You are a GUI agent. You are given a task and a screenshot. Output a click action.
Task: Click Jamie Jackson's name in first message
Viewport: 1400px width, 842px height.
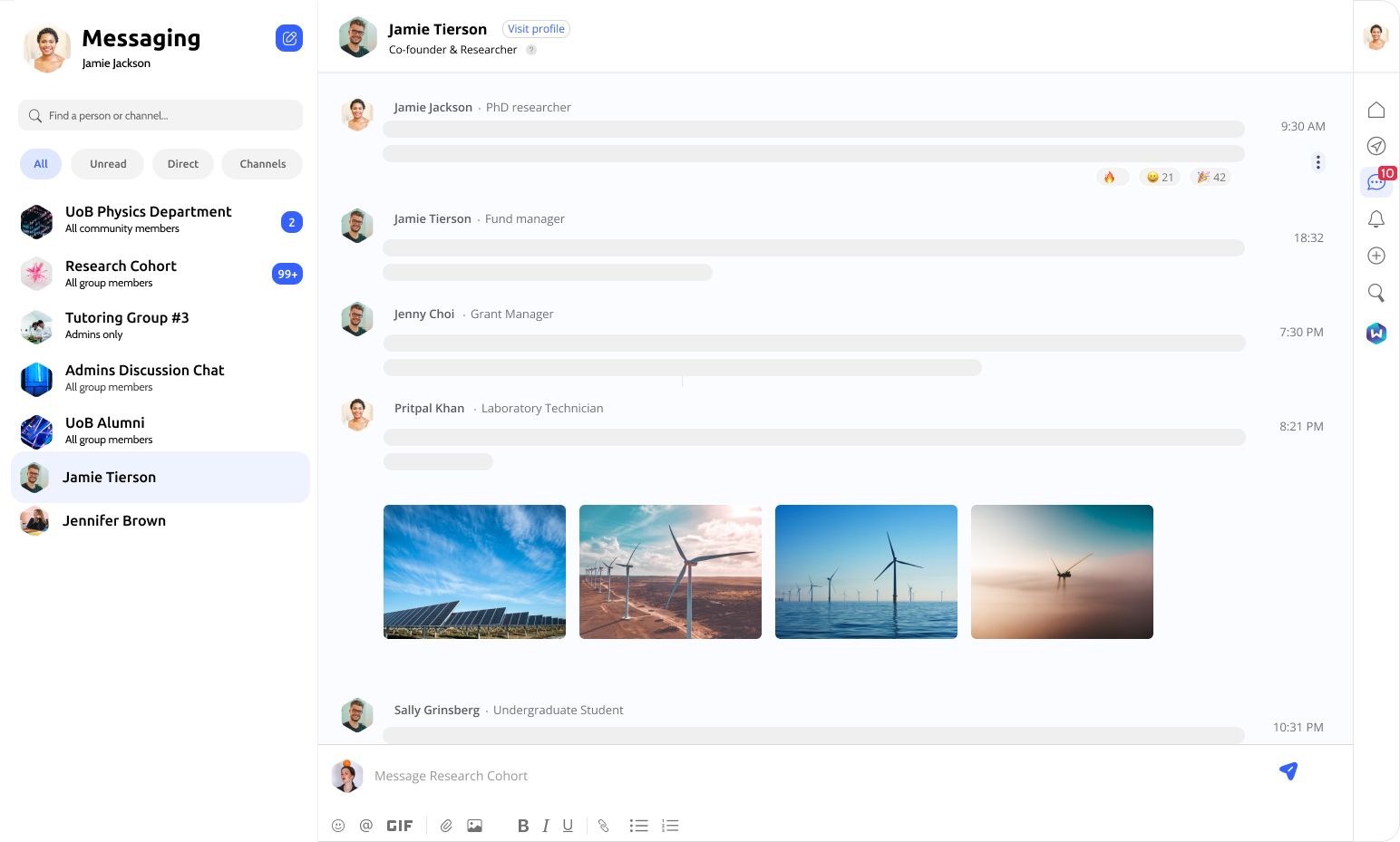click(x=433, y=107)
